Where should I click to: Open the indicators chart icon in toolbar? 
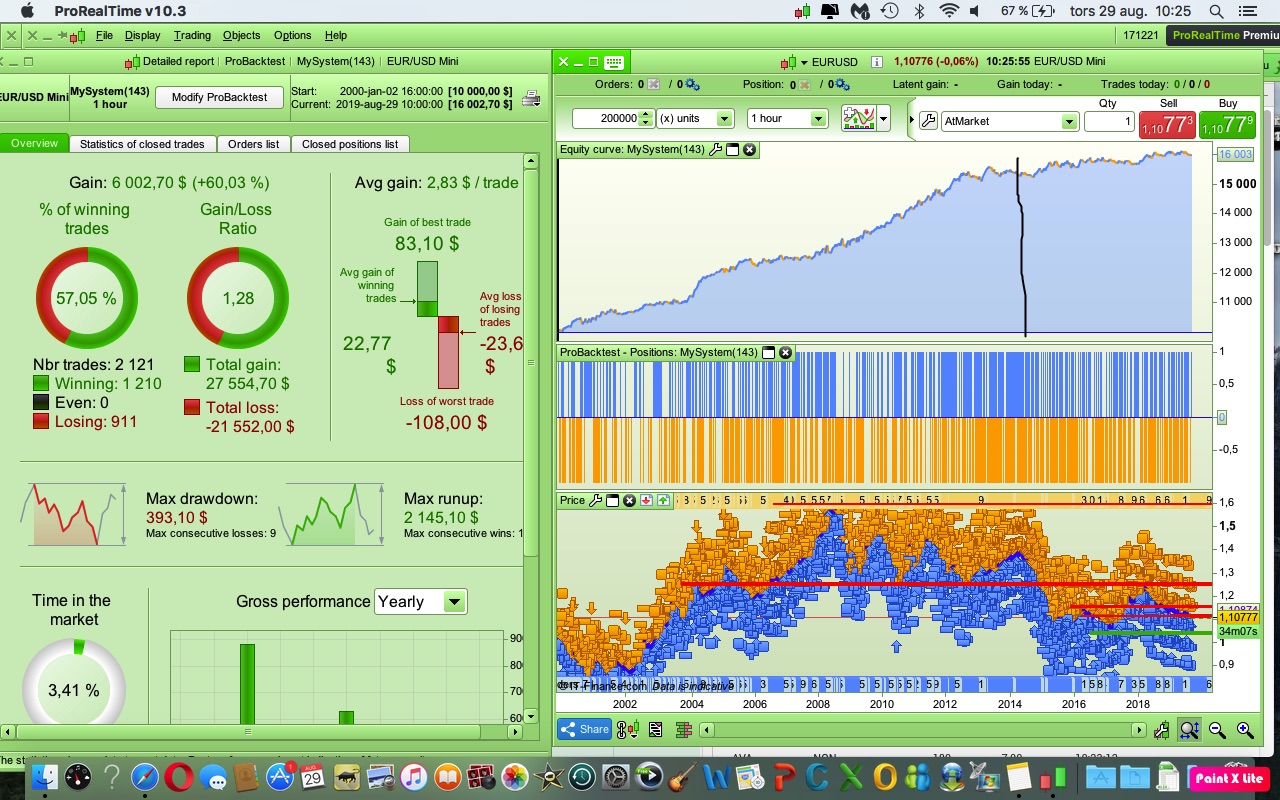click(x=859, y=118)
